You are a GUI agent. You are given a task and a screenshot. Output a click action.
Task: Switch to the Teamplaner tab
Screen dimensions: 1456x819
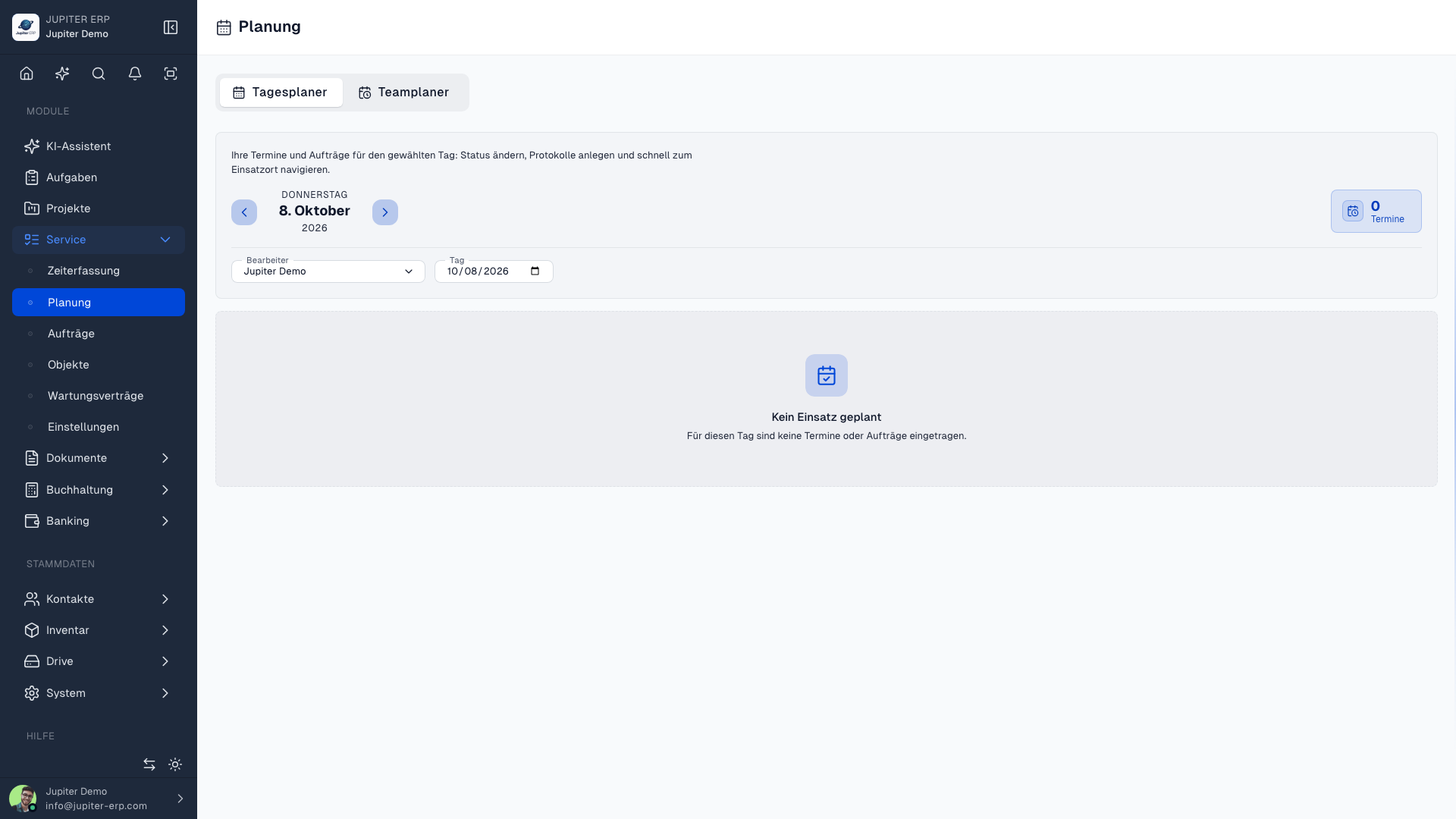[403, 93]
